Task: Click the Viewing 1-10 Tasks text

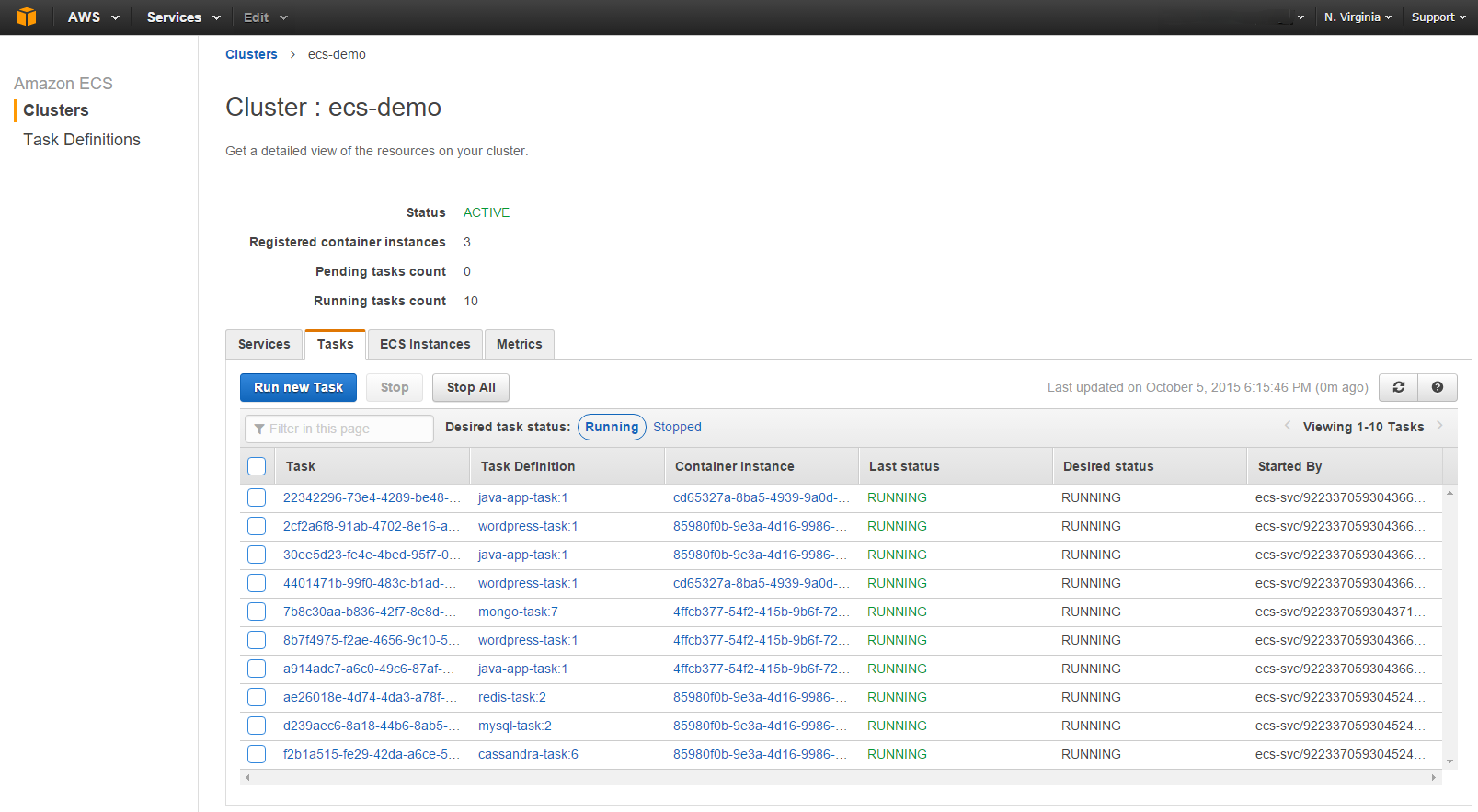Action: coord(1363,427)
